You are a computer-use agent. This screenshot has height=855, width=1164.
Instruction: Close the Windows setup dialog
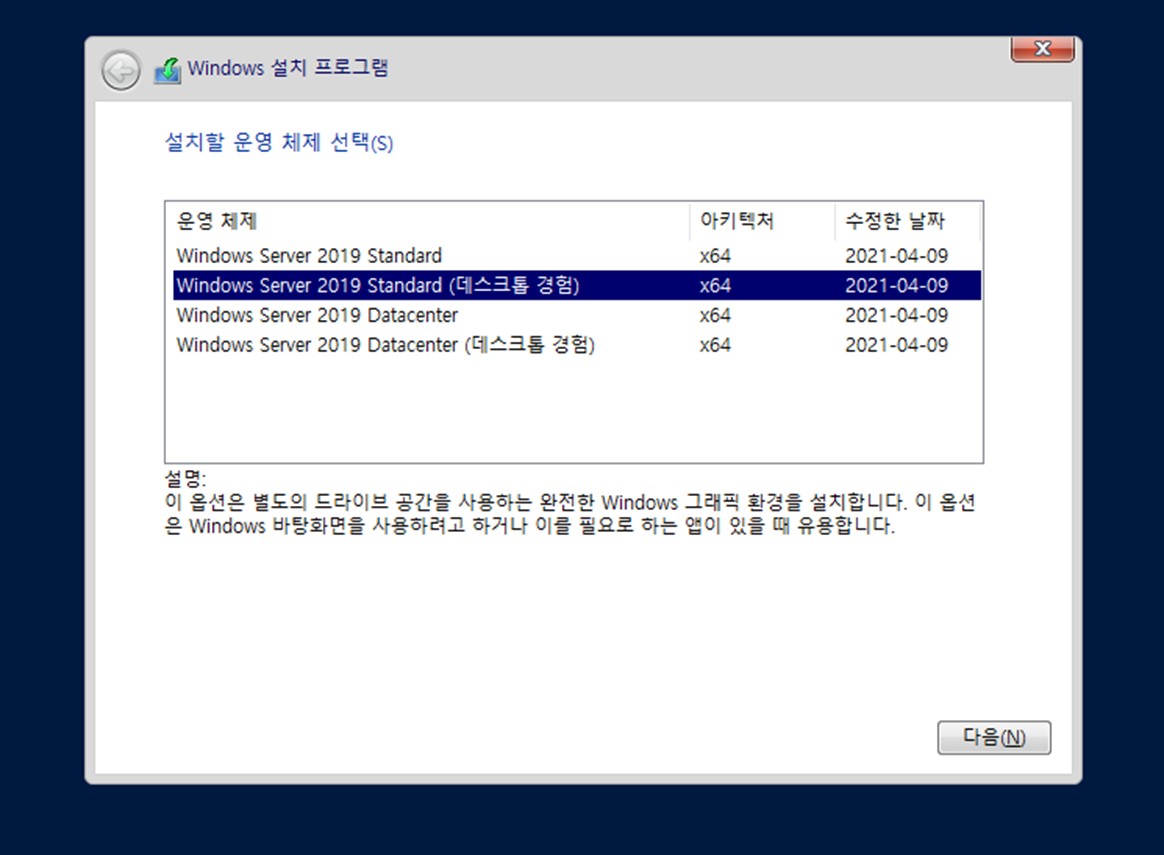click(1042, 49)
